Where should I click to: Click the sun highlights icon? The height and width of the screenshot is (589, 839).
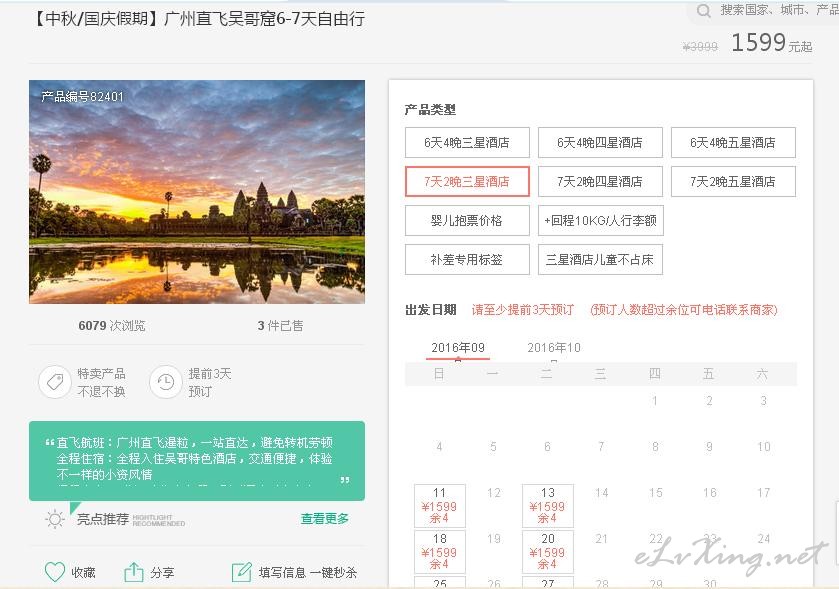[55, 519]
